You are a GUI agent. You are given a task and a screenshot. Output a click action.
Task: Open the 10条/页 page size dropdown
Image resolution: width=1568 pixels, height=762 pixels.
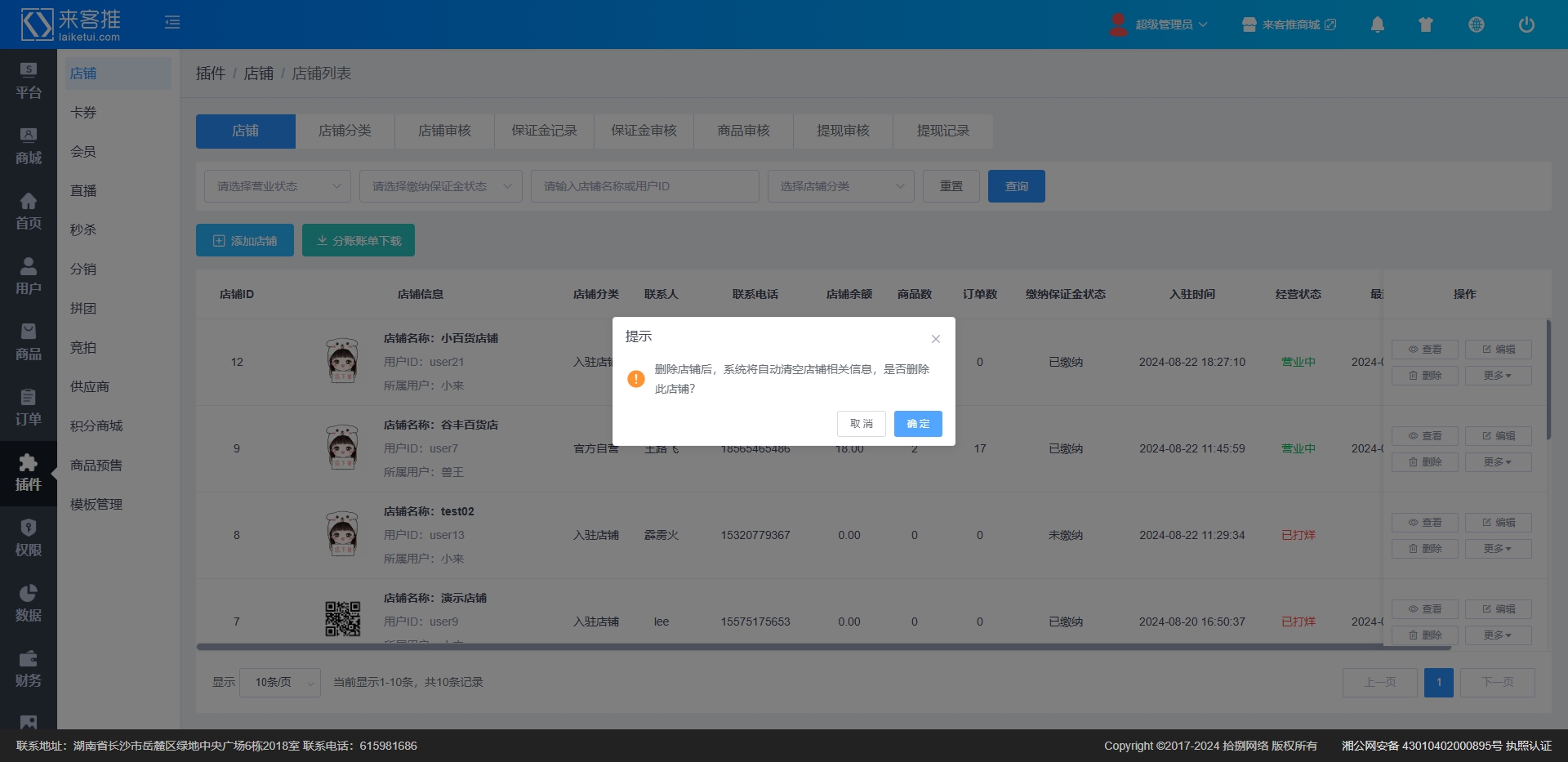(279, 682)
